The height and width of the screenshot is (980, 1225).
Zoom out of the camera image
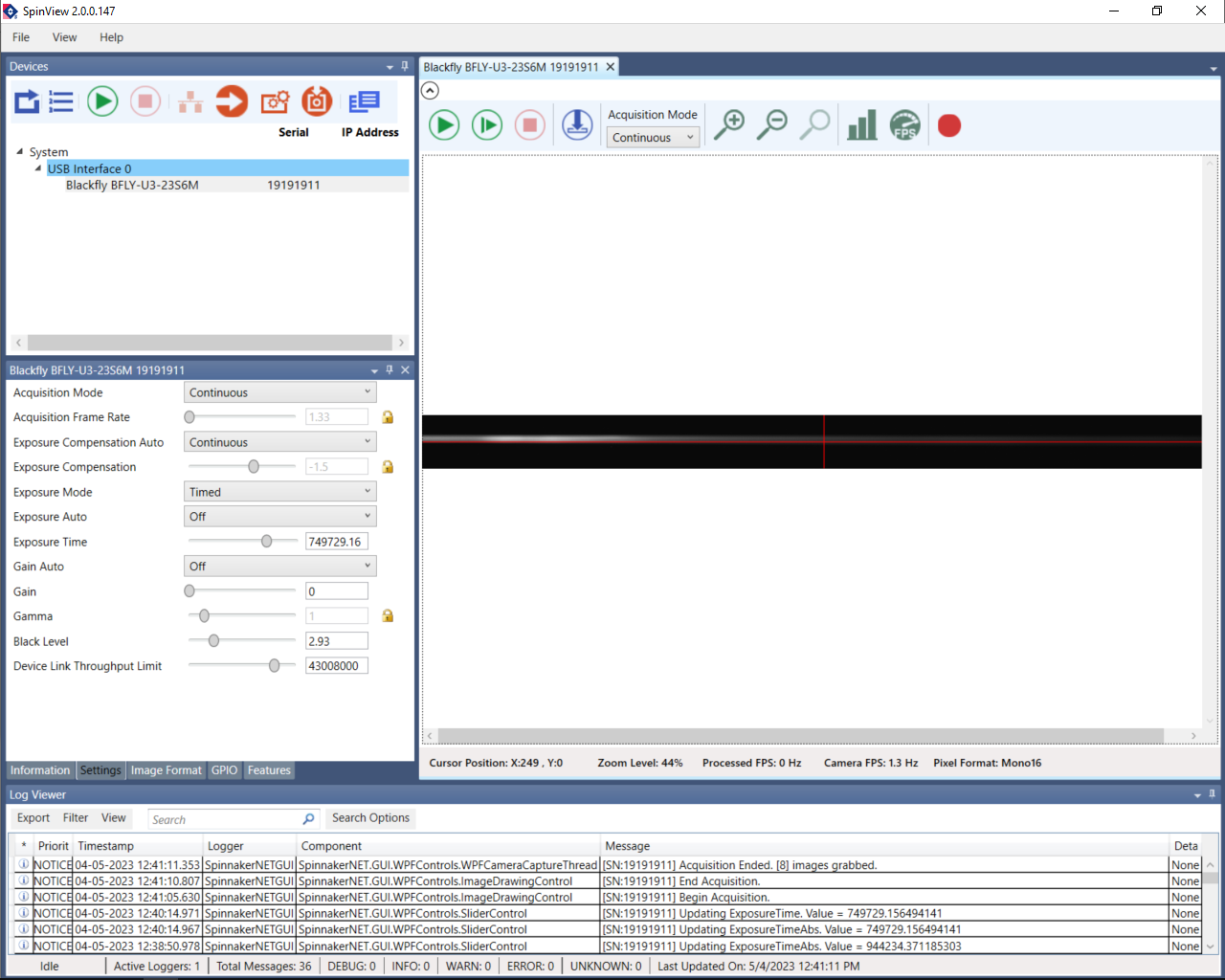coord(772,125)
